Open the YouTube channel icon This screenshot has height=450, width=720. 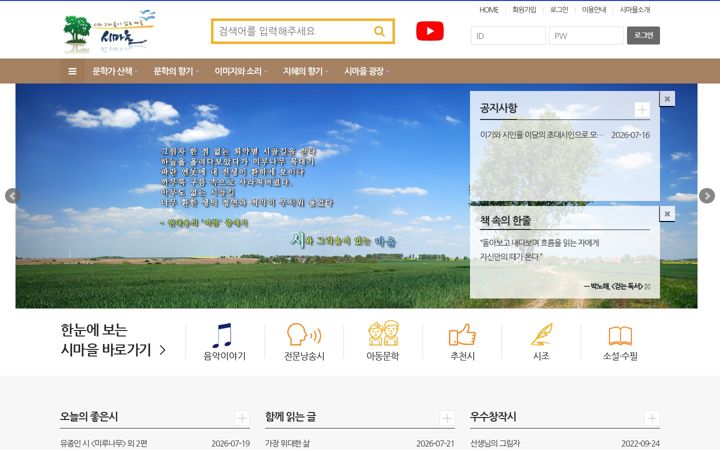click(x=430, y=31)
